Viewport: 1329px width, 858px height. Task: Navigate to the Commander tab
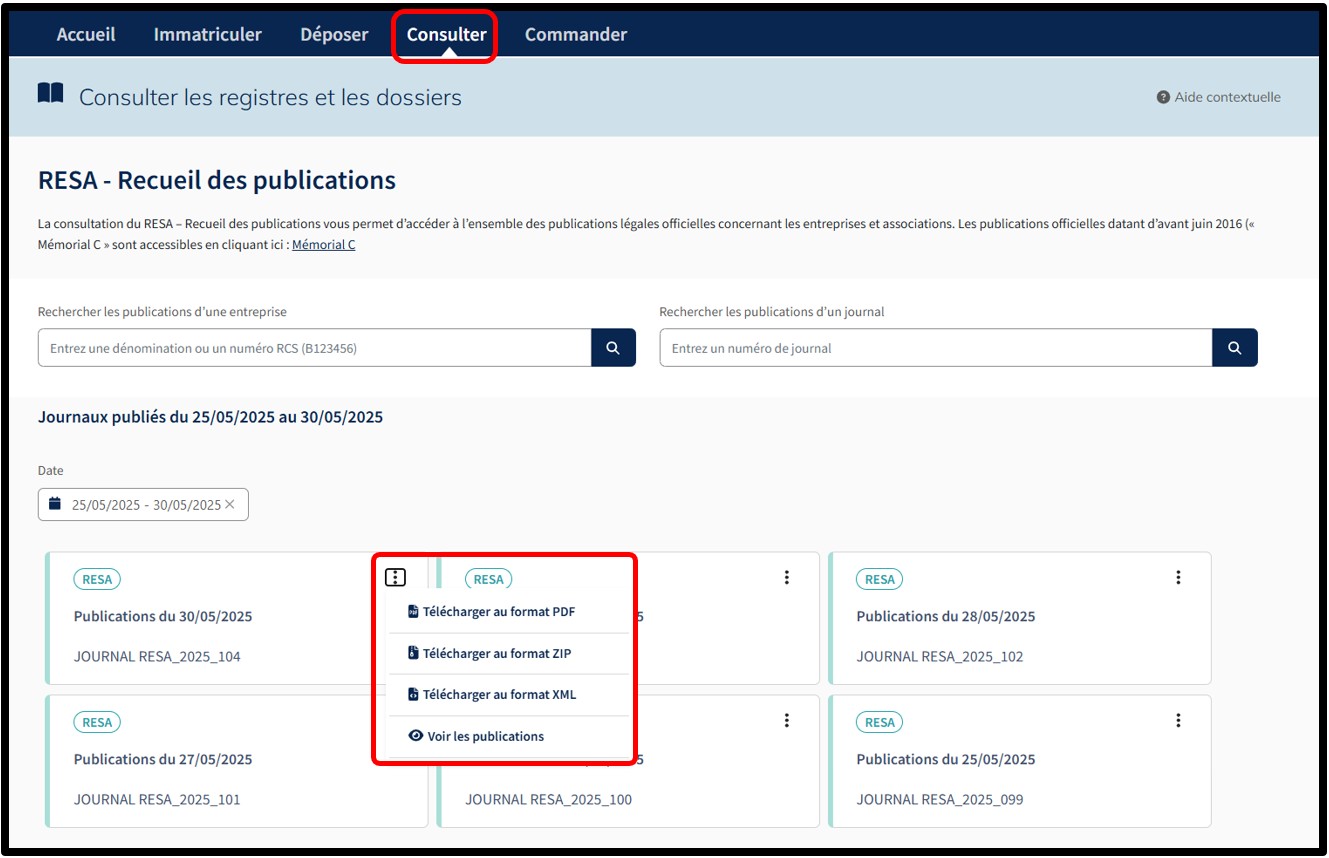pyautogui.click(x=576, y=35)
